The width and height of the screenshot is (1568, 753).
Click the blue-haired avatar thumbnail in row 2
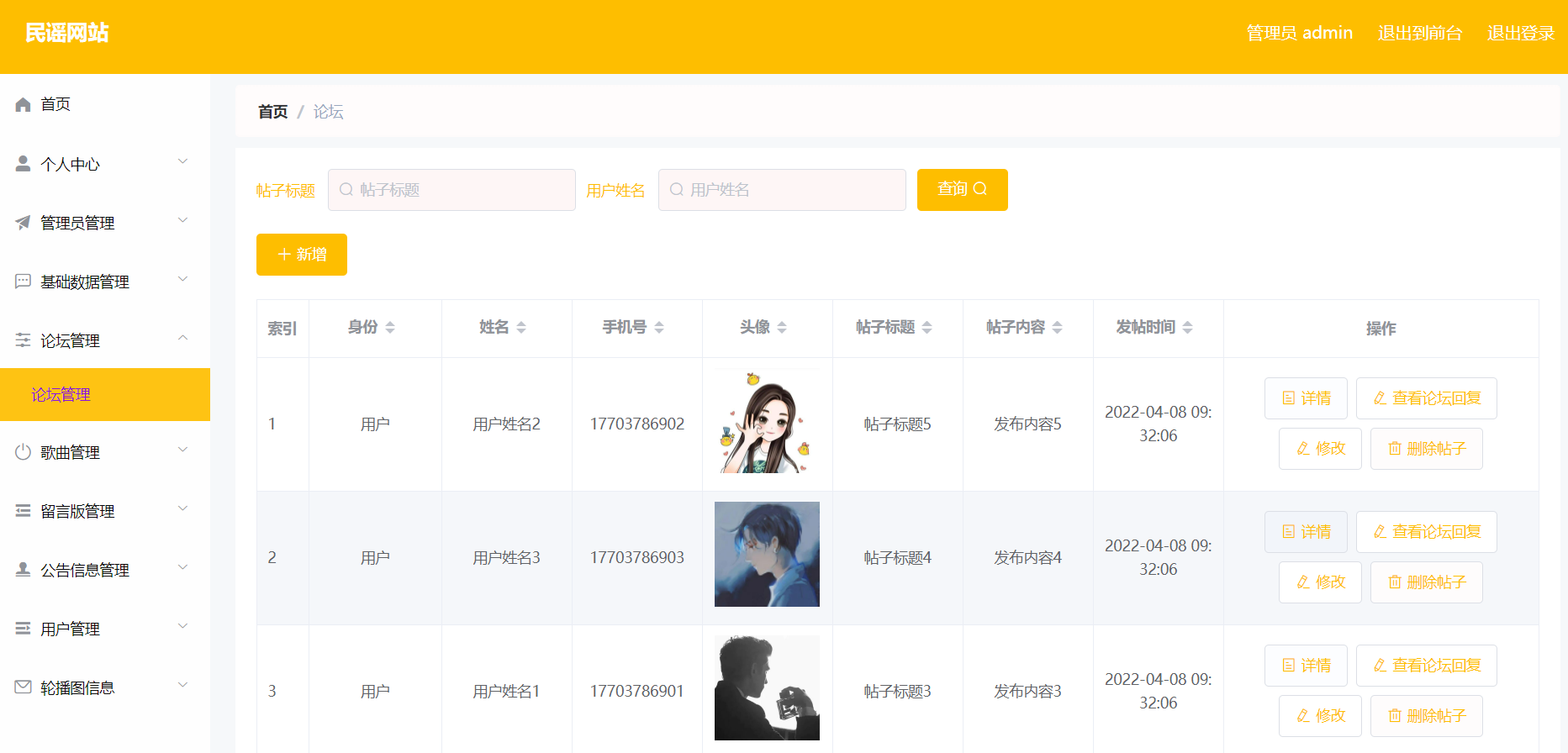(767, 555)
